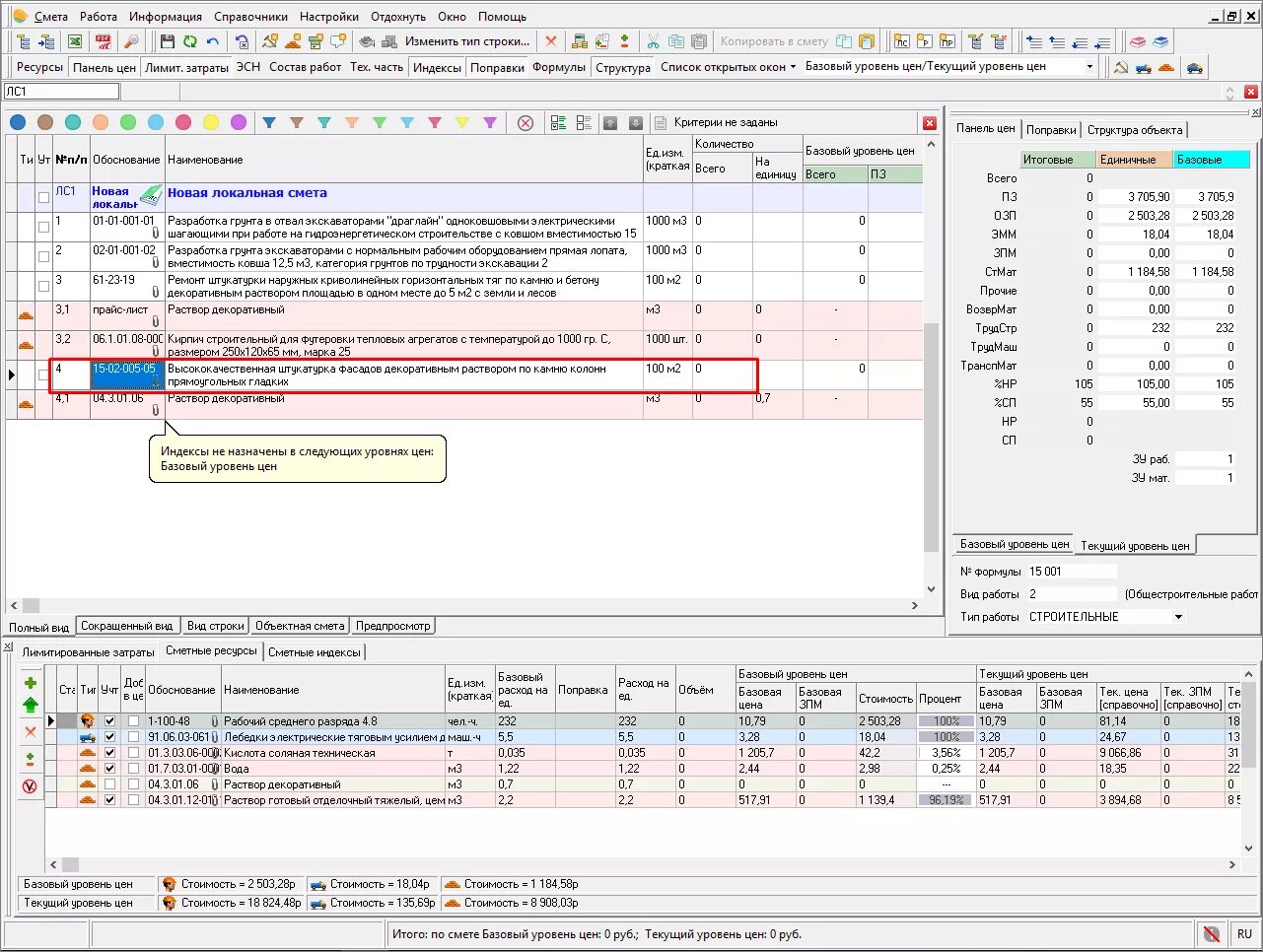Click the green plus add resource icon
The width and height of the screenshot is (1263, 952).
[x=30, y=683]
